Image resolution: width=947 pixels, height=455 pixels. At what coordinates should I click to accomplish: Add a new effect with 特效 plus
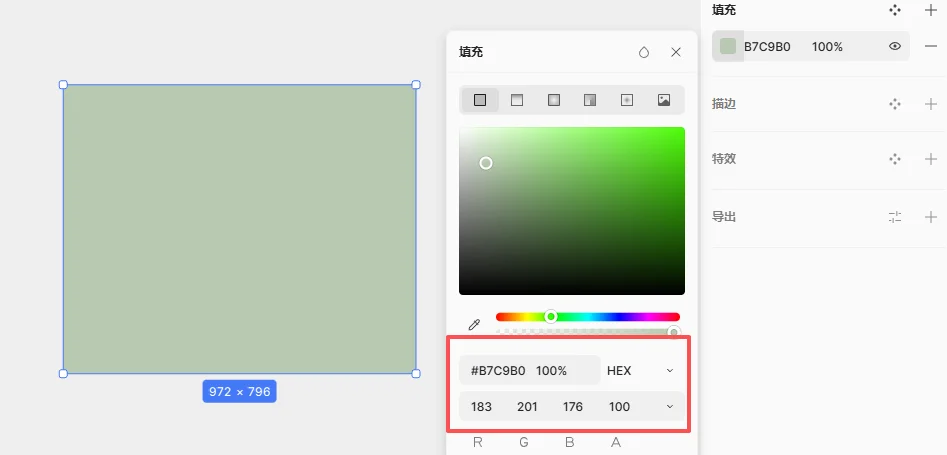pyautogui.click(x=931, y=159)
